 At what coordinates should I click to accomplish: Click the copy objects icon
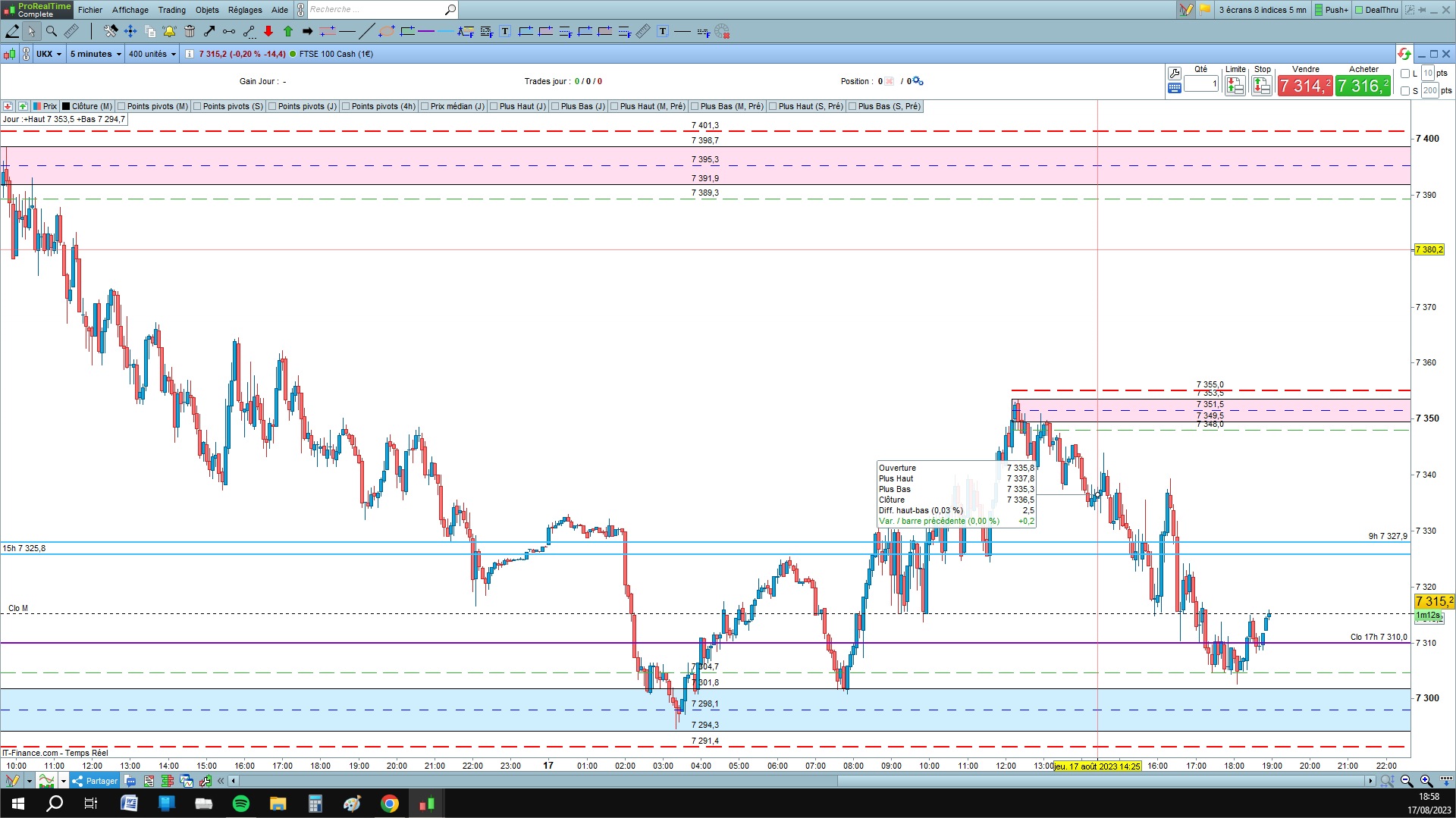point(149,31)
